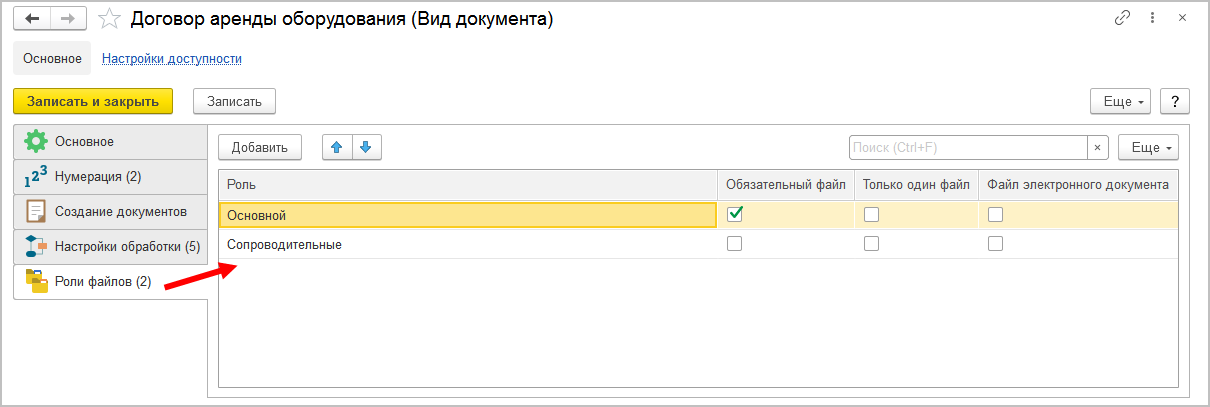Open the top Еще dropdown menu
The width and height of the screenshot is (1210, 407).
1120,101
